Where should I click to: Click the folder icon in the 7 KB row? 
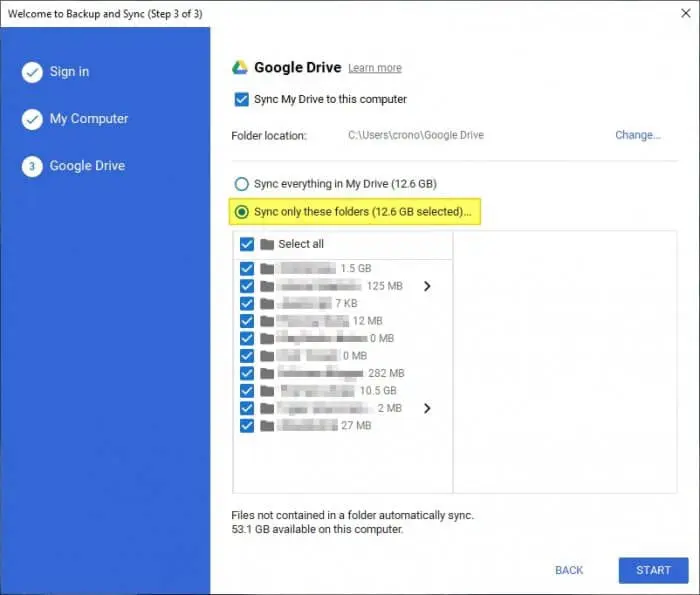pyautogui.click(x=267, y=304)
